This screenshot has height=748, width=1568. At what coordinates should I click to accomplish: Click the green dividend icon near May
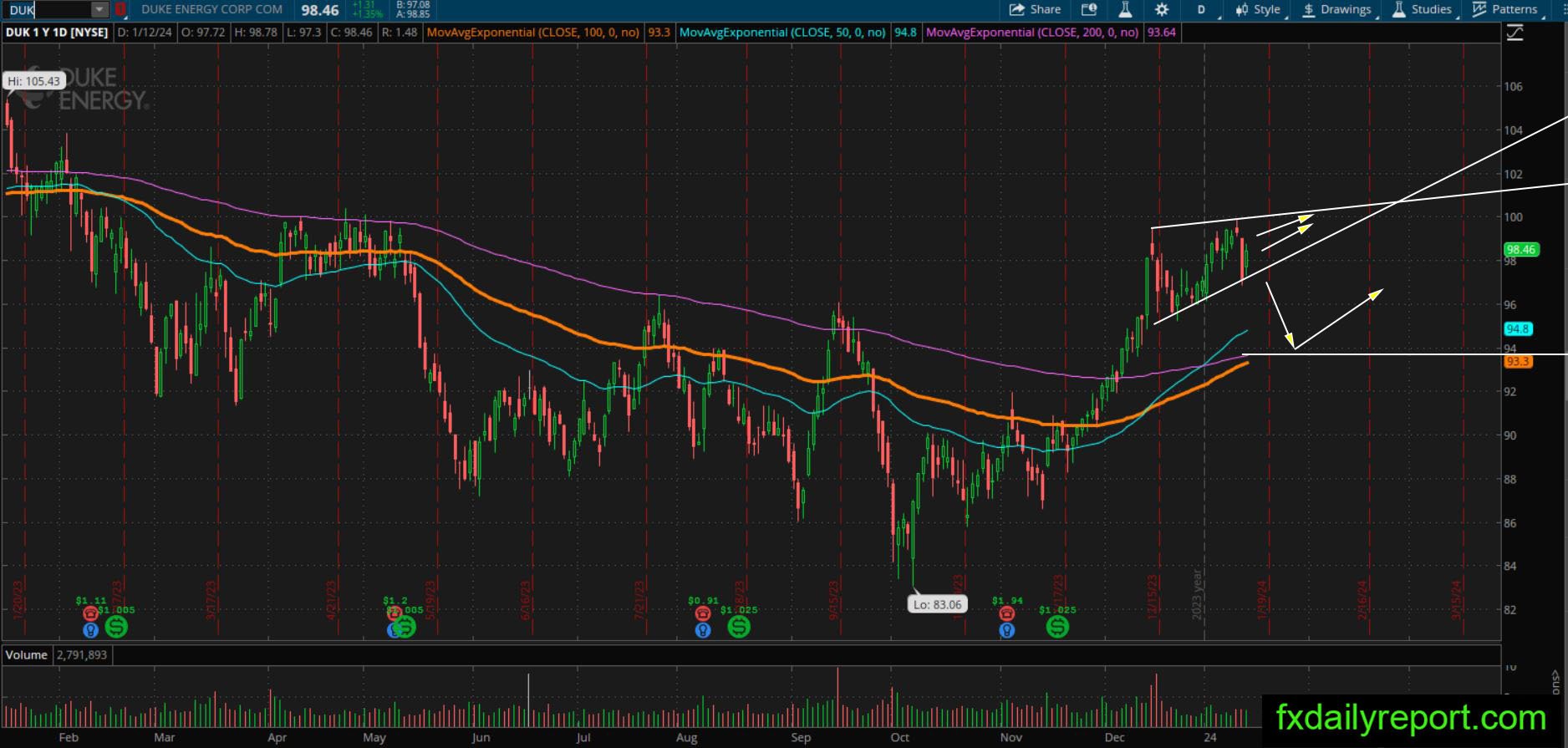tap(405, 626)
